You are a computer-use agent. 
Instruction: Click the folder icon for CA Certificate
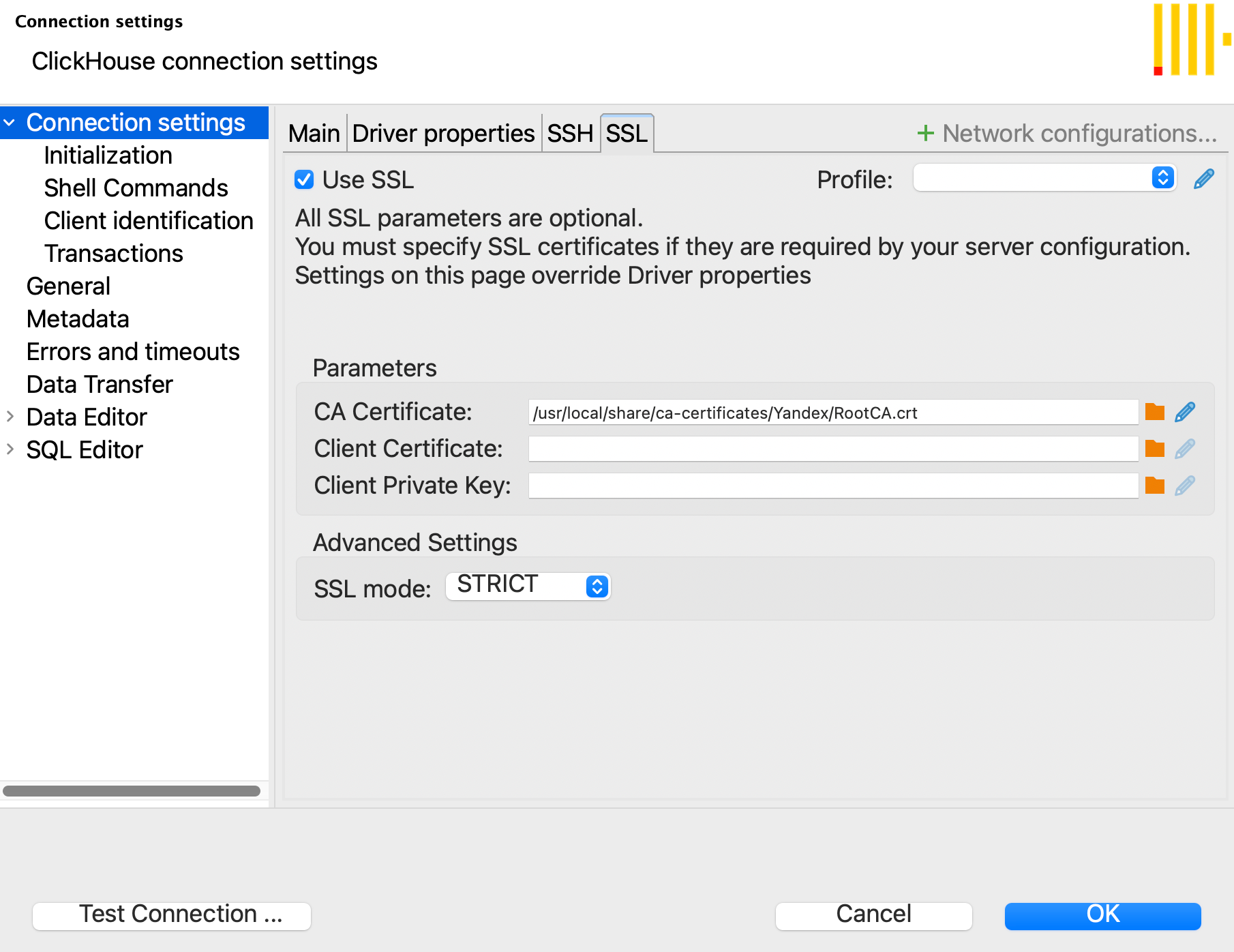pos(1154,412)
